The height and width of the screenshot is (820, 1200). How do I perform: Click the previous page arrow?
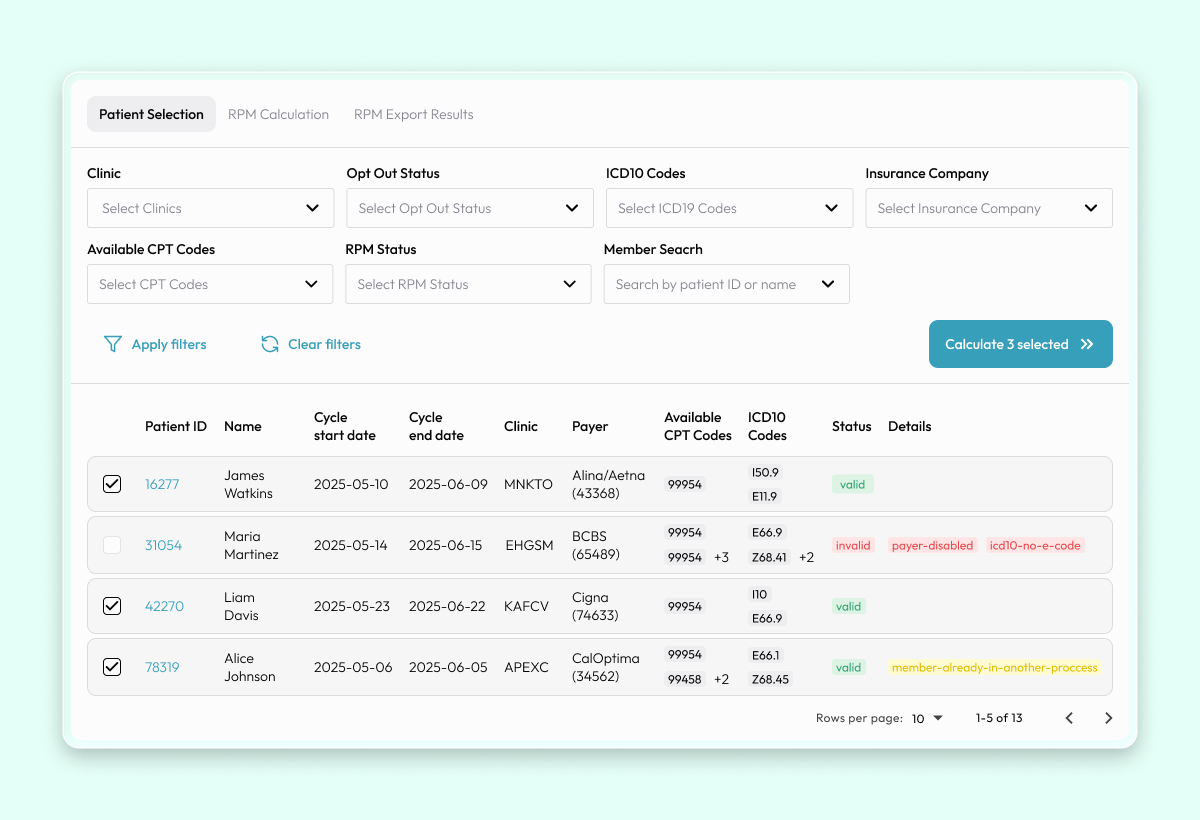(1069, 718)
